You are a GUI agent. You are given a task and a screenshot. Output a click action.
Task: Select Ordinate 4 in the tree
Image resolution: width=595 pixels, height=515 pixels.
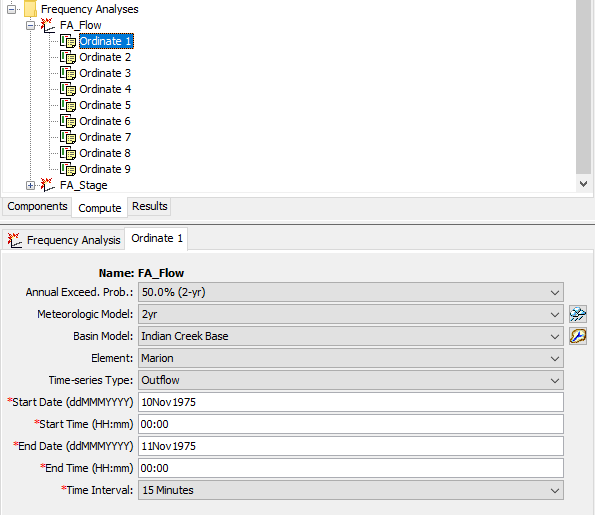(105, 89)
